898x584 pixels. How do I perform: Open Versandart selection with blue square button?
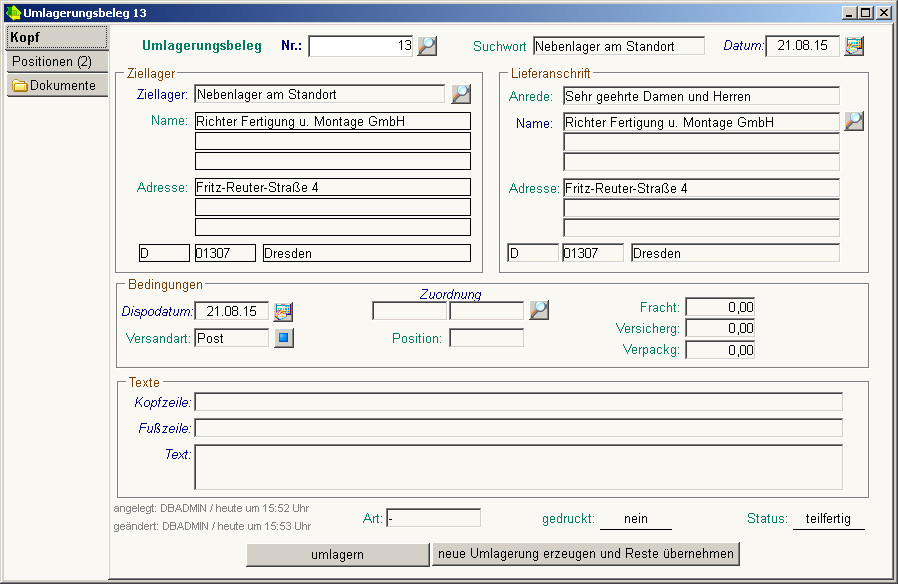(283, 338)
